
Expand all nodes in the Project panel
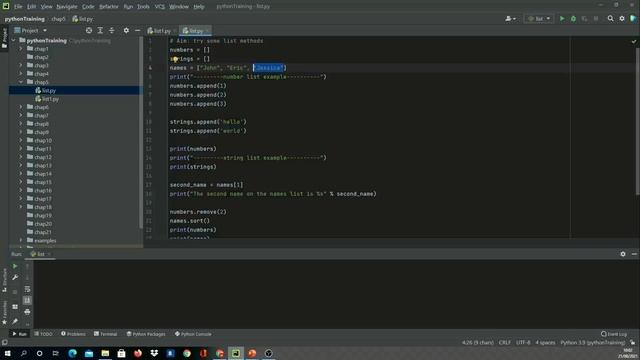pos(100,31)
